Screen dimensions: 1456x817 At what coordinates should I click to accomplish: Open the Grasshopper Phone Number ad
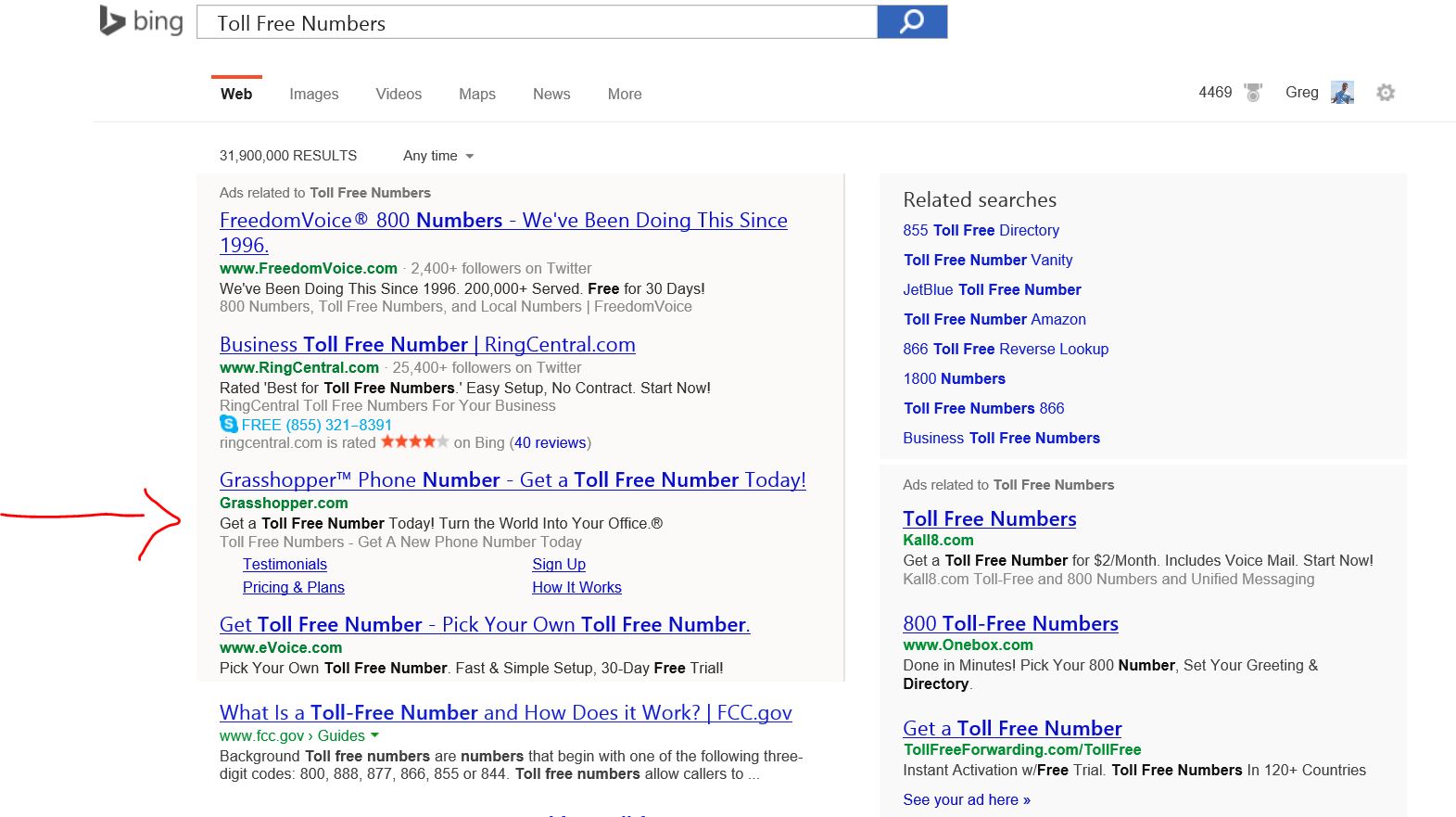click(513, 479)
